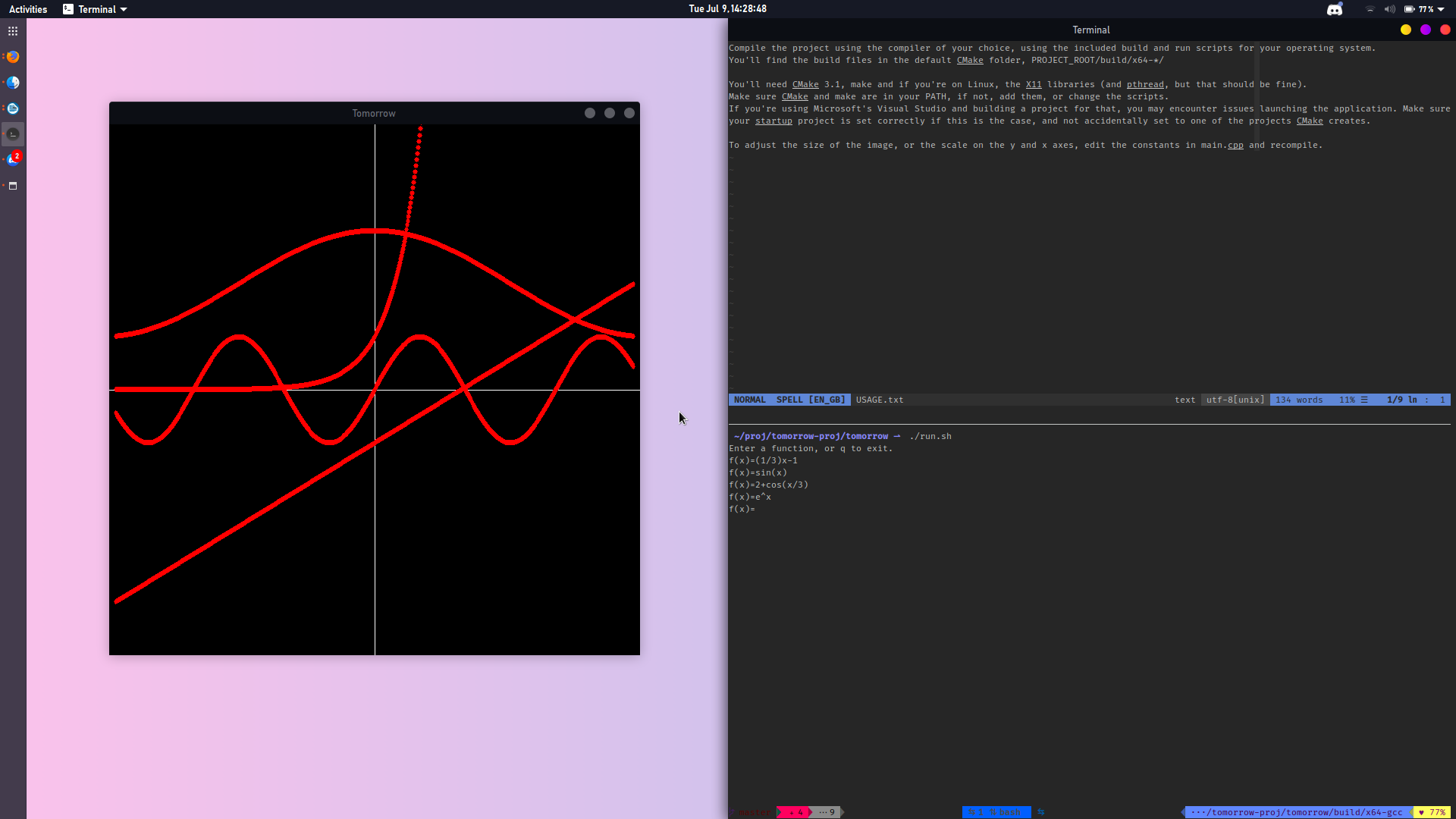Click the 134 words count segment
Screen dimensions: 1456x819
1299,400
